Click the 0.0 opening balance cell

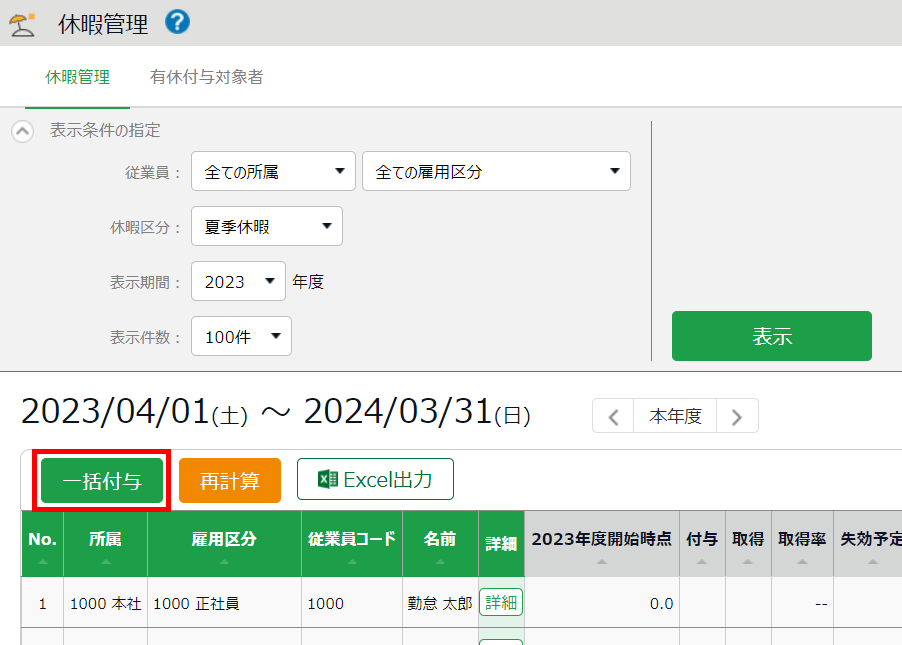(x=602, y=602)
